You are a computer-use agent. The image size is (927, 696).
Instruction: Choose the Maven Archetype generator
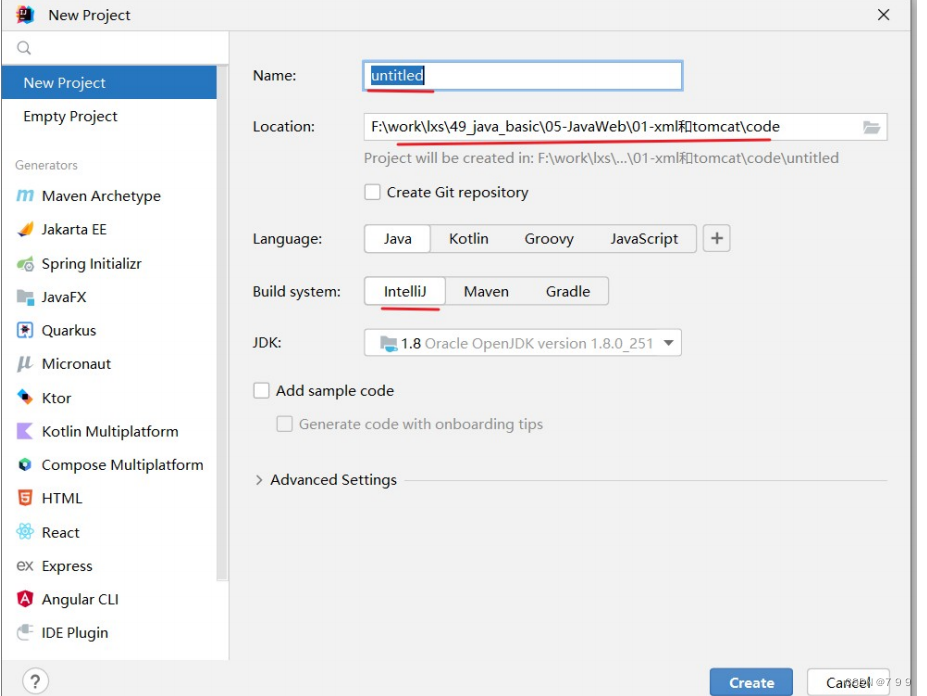click(x=109, y=196)
